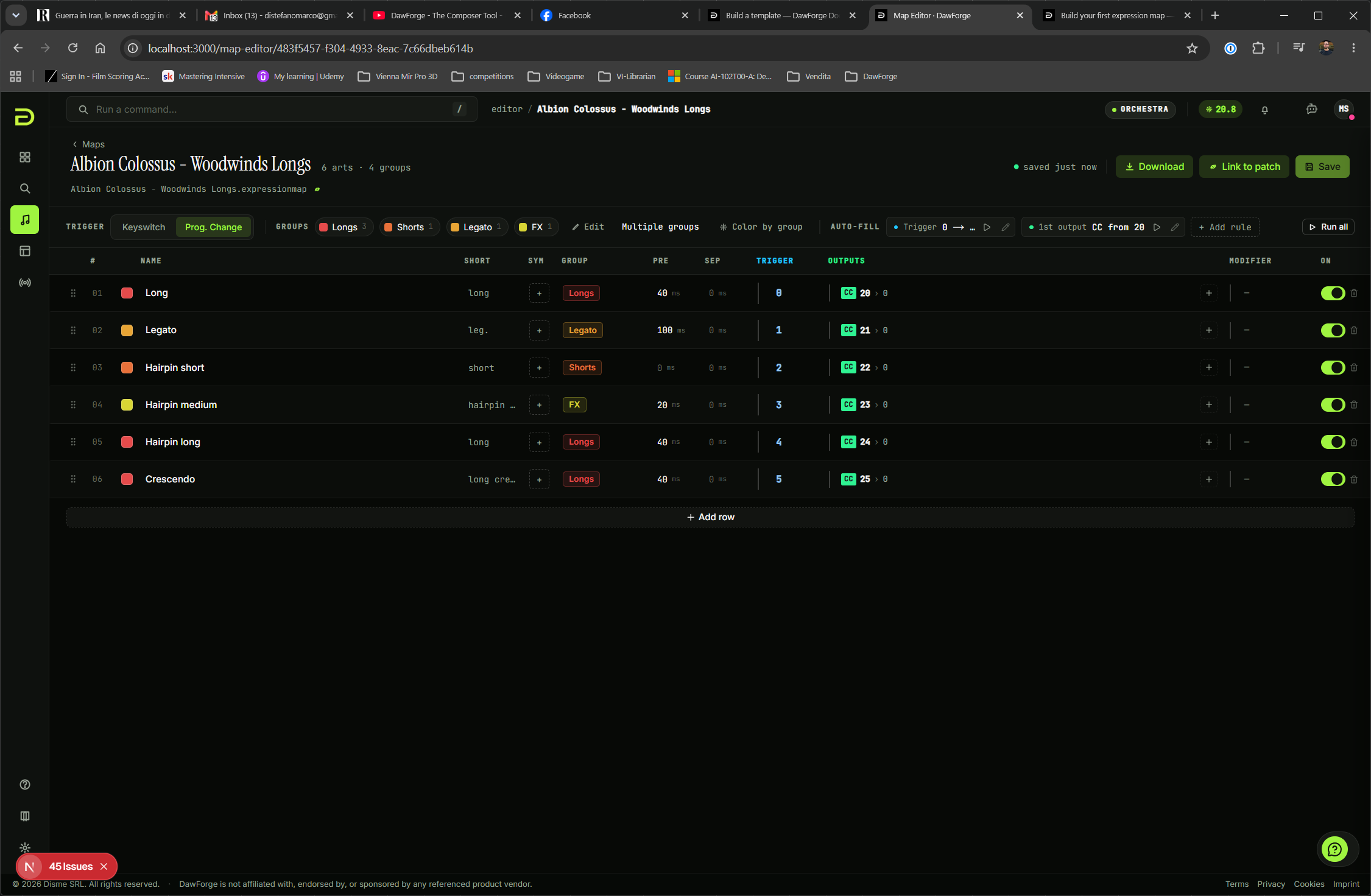Click the Add row button

[x=710, y=517]
